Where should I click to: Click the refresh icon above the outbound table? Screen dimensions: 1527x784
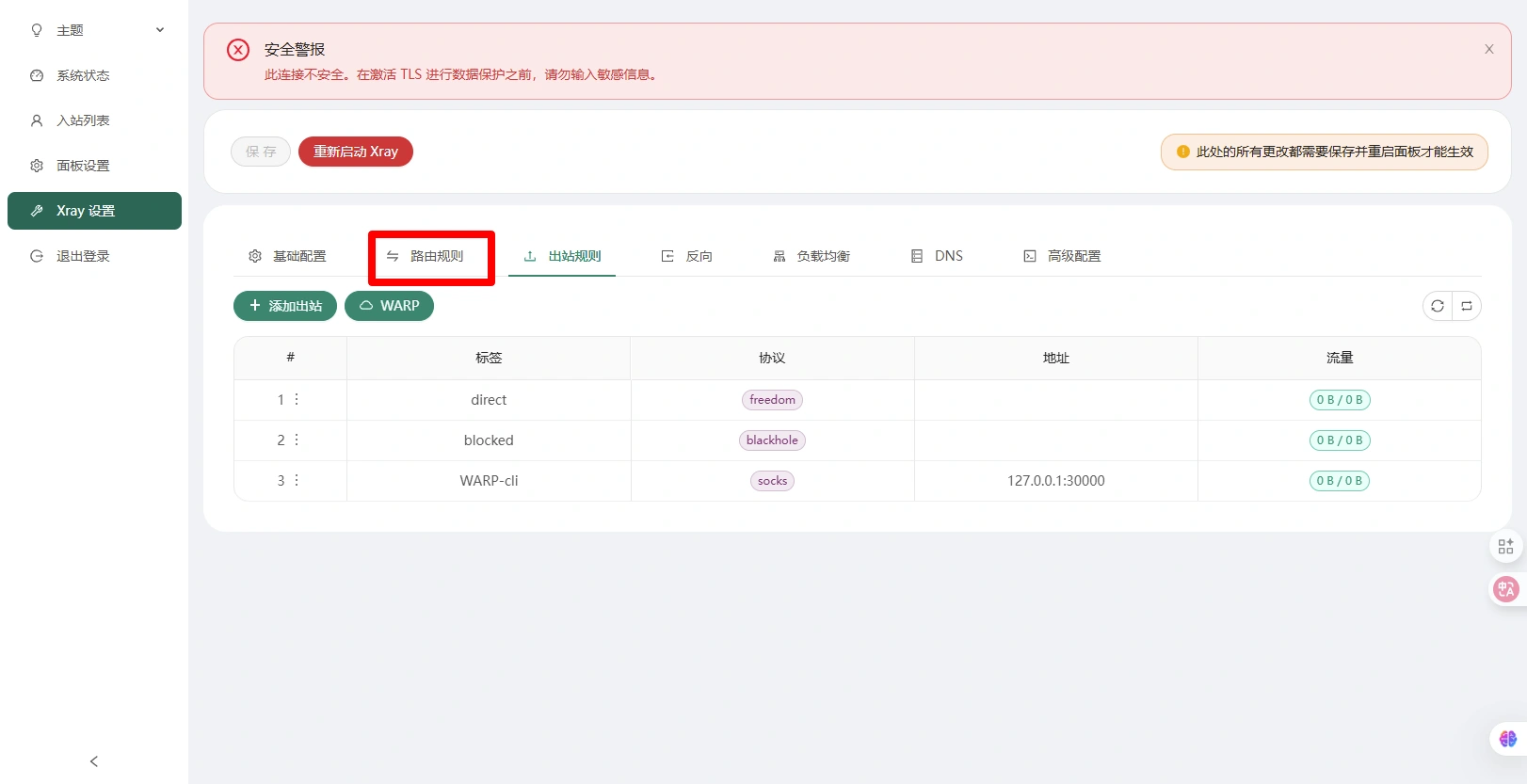pyautogui.click(x=1437, y=306)
